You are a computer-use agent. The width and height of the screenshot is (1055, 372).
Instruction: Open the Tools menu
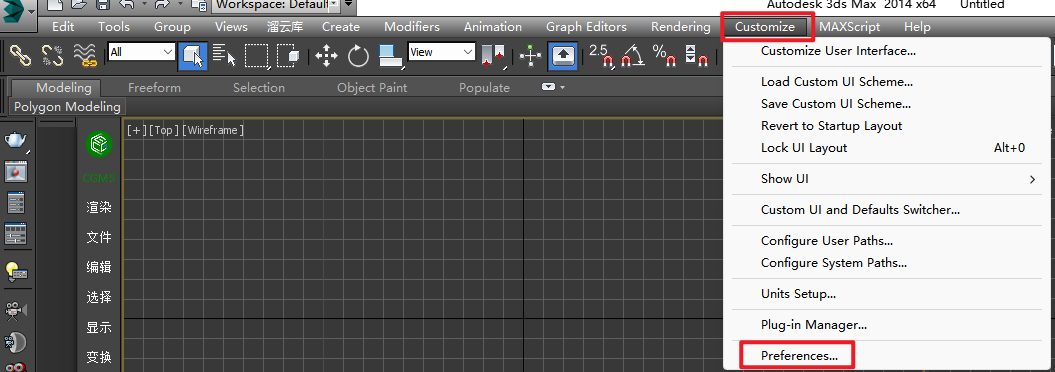coord(114,27)
